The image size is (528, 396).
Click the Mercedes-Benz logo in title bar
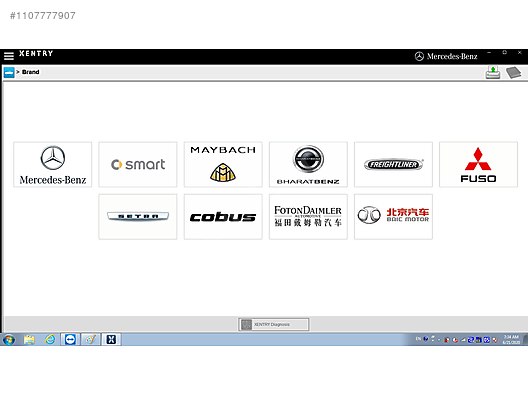pyautogui.click(x=446, y=56)
